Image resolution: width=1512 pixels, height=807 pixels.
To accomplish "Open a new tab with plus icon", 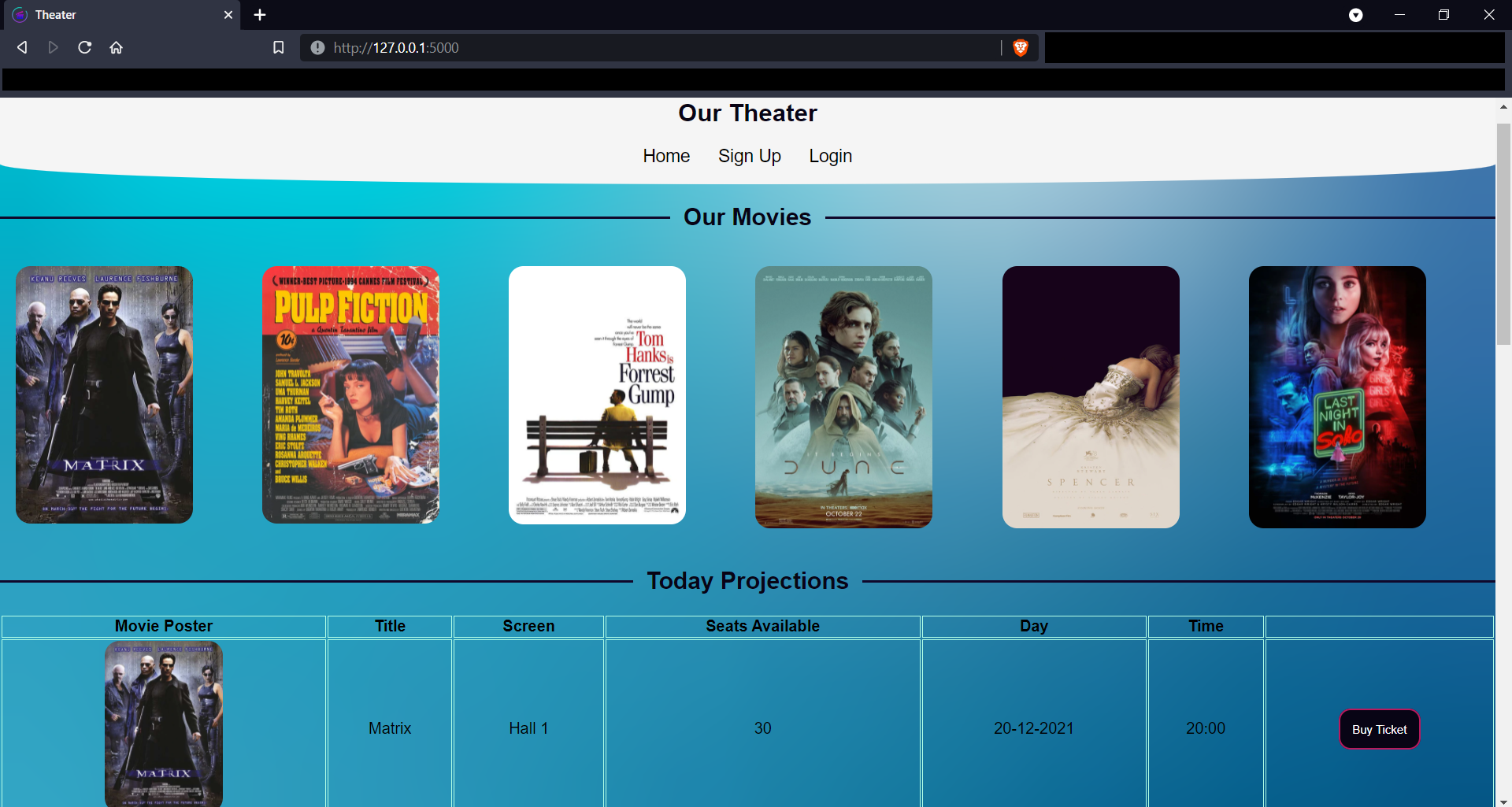I will pyautogui.click(x=260, y=15).
